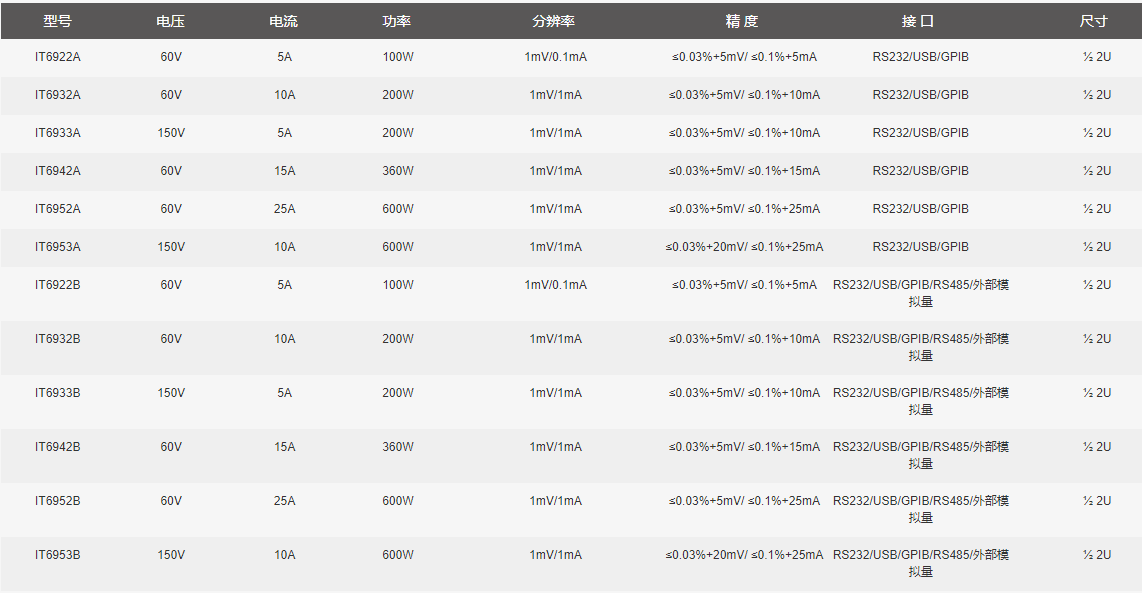1142x593 pixels.
Task: Click the 接口 column header
Action: (918, 21)
